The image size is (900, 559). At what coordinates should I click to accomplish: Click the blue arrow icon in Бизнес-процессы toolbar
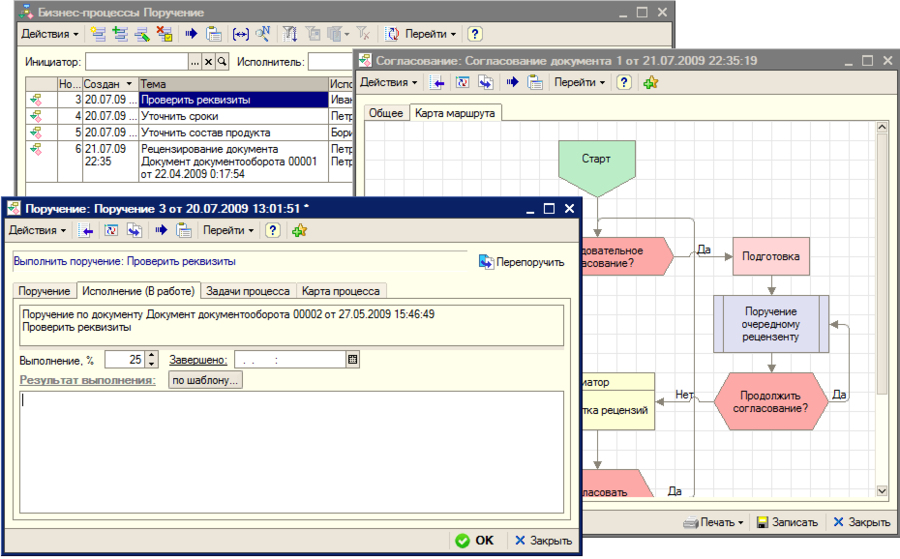(x=191, y=34)
